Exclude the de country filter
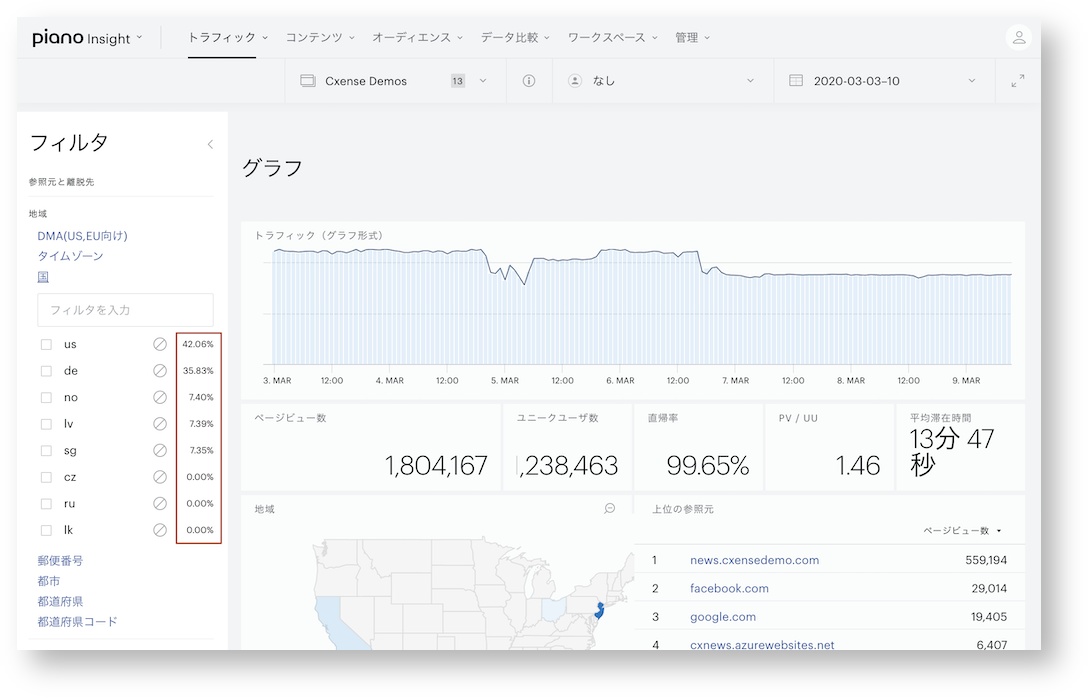The image size is (1089, 698). pyautogui.click(x=160, y=371)
